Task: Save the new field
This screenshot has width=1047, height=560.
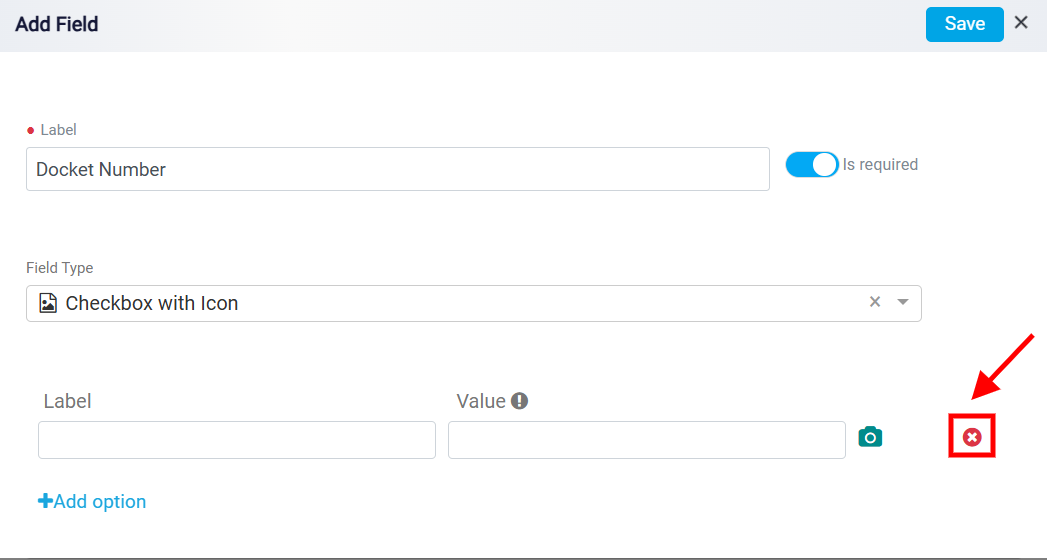Action: 964,24
